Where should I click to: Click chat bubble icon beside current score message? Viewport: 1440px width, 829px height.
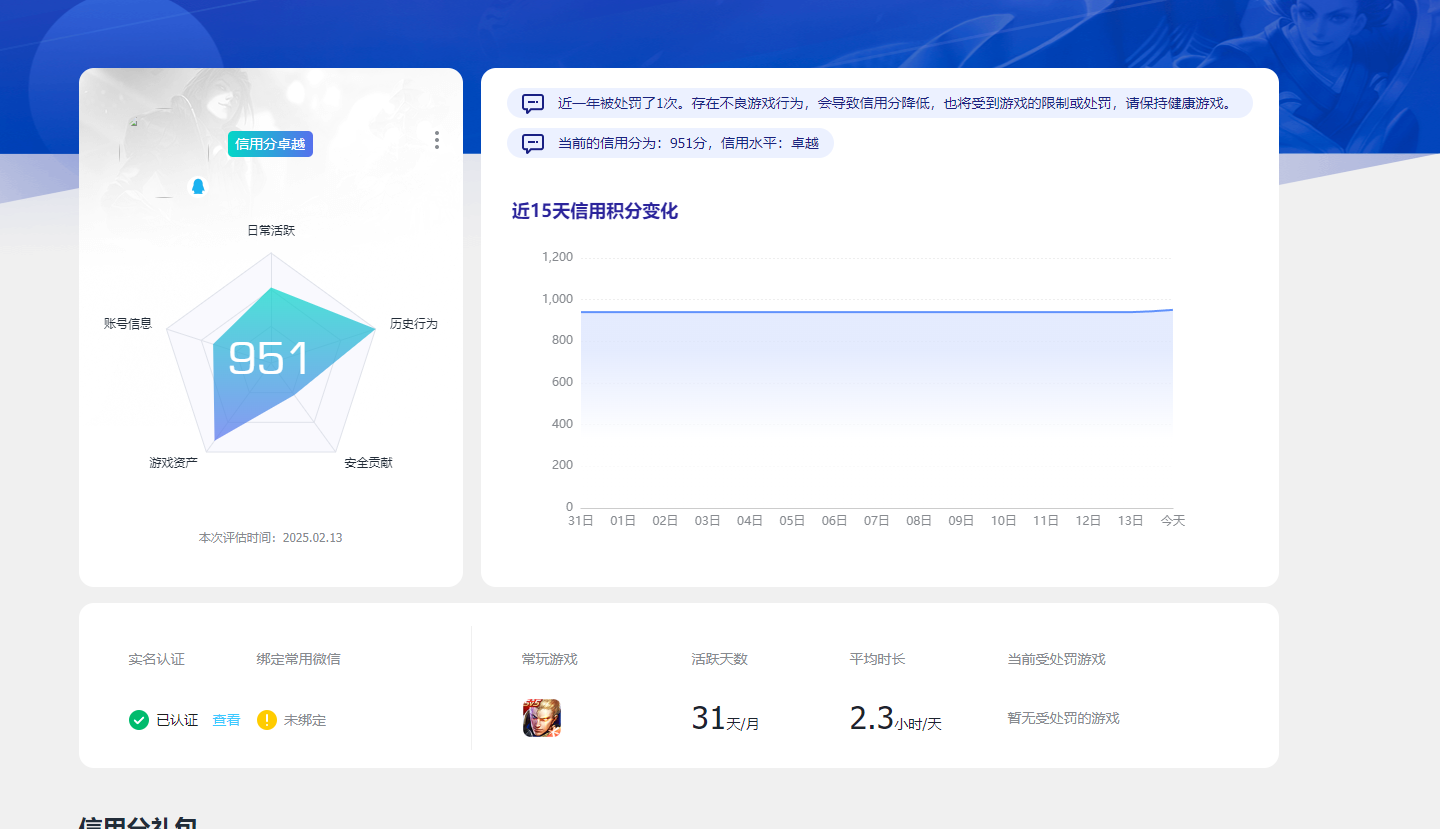(534, 143)
